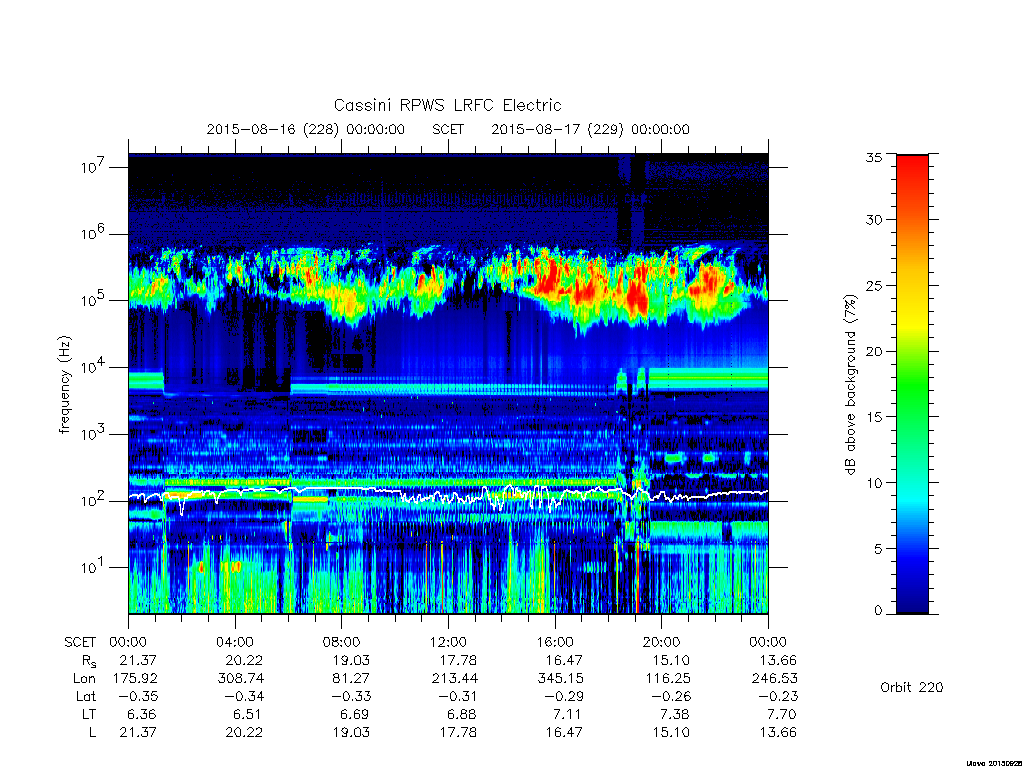Click the L value 13.66
Image resolution: width=1024 pixels, height=768 pixels.
(x=778, y=732)
